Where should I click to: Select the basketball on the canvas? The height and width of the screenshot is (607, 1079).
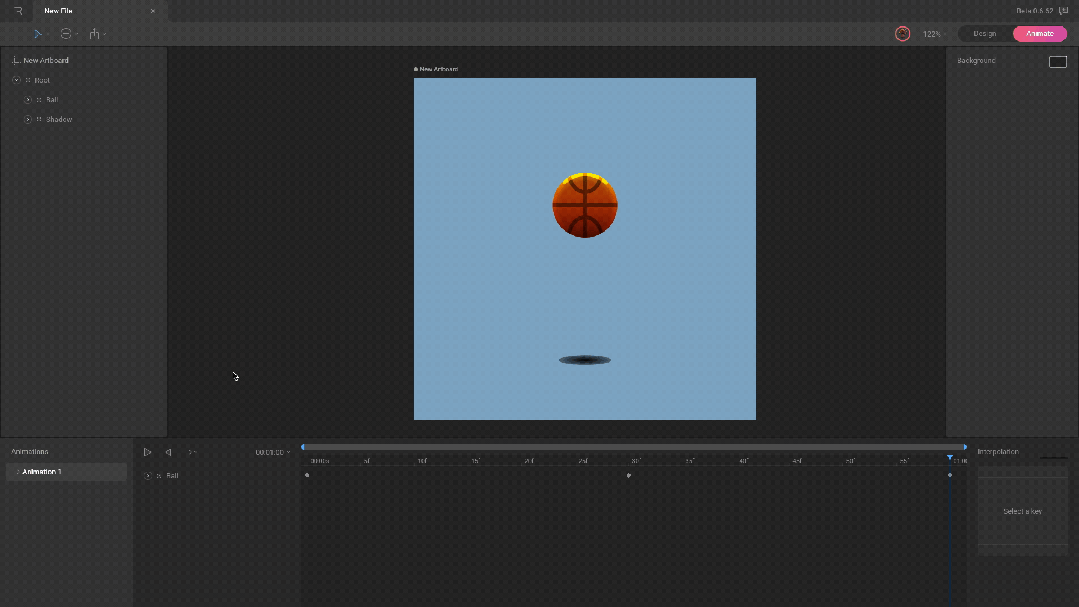point(585,205)
